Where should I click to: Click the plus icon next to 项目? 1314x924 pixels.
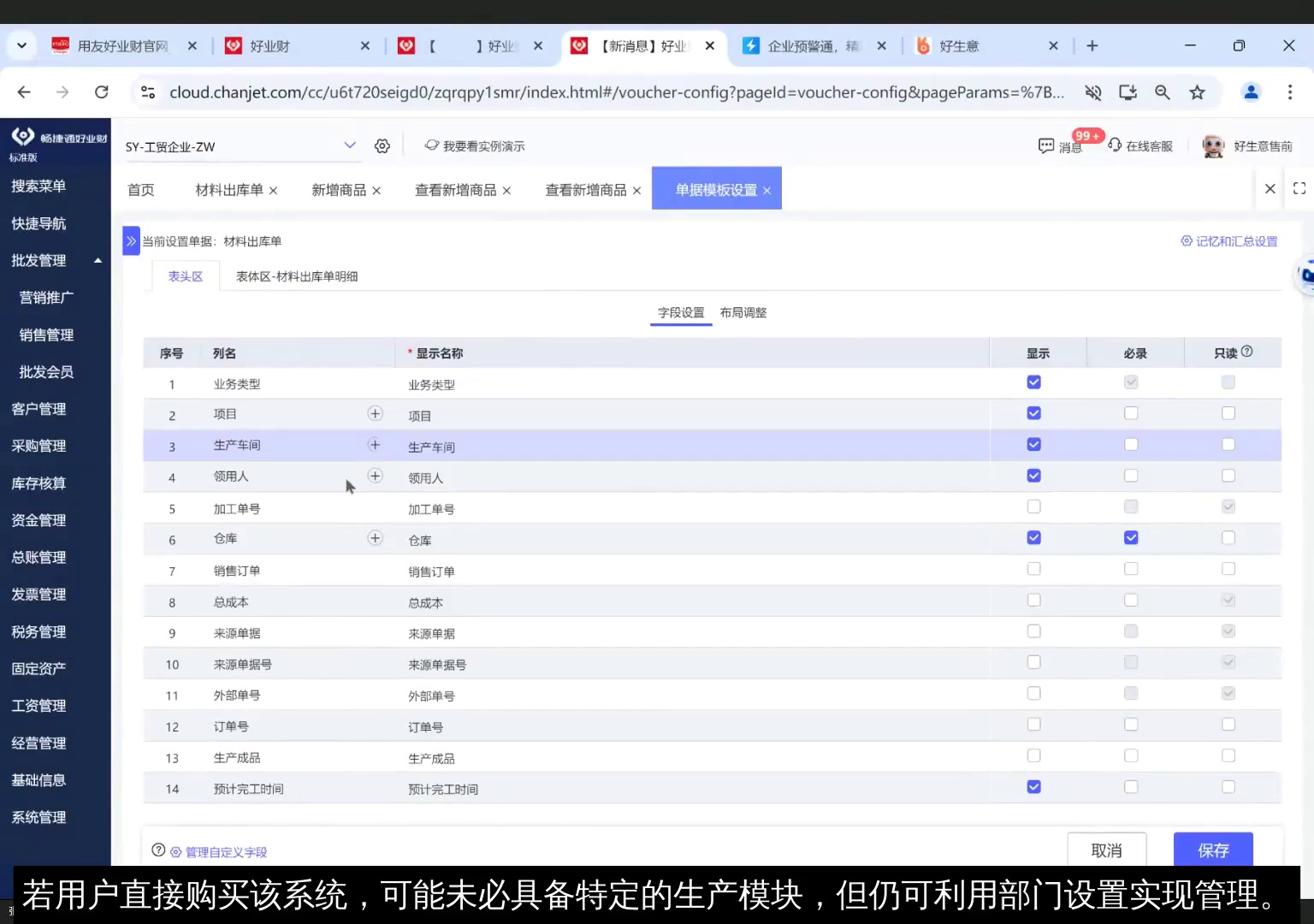pos(375,413)
